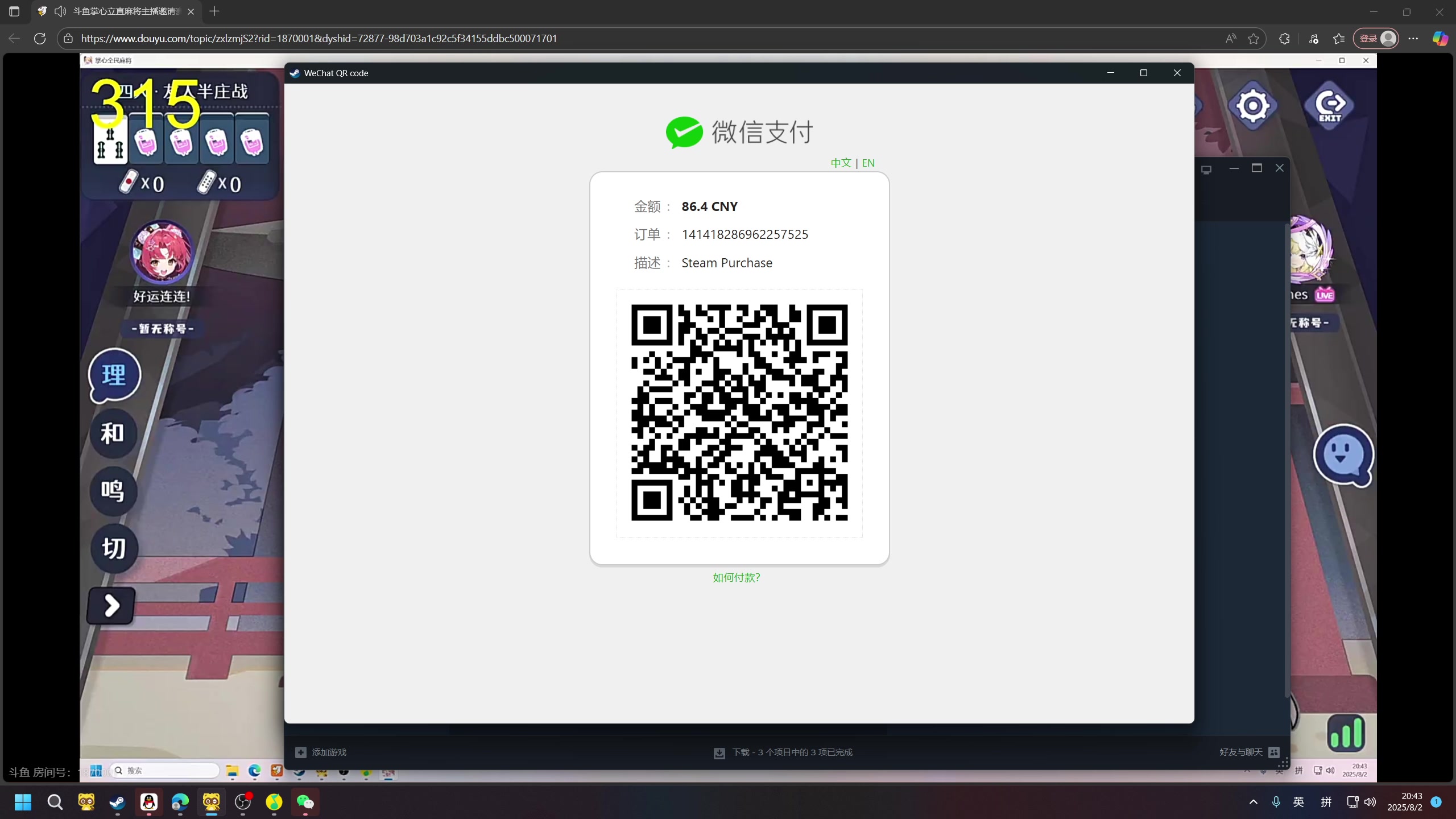Click the 理 tidy tiles button
1456x819 pixels.
[x=114, y=375]
